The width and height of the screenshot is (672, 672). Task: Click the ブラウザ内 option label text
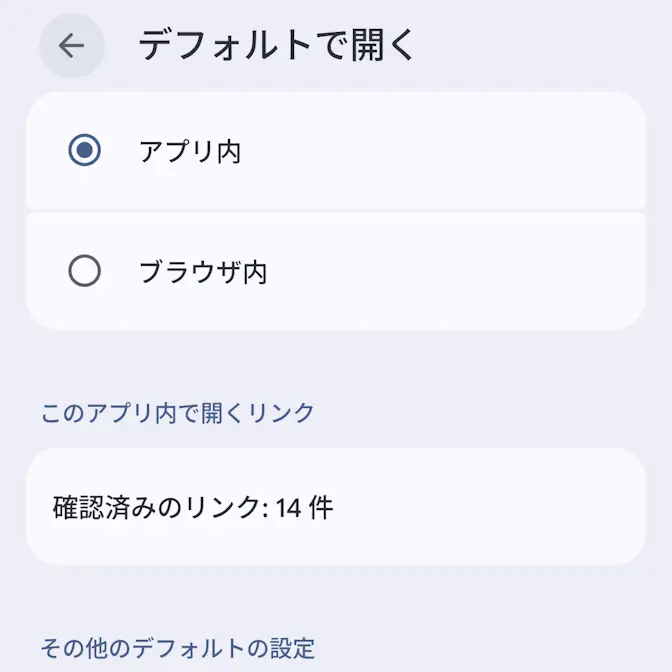coord(203,272)
